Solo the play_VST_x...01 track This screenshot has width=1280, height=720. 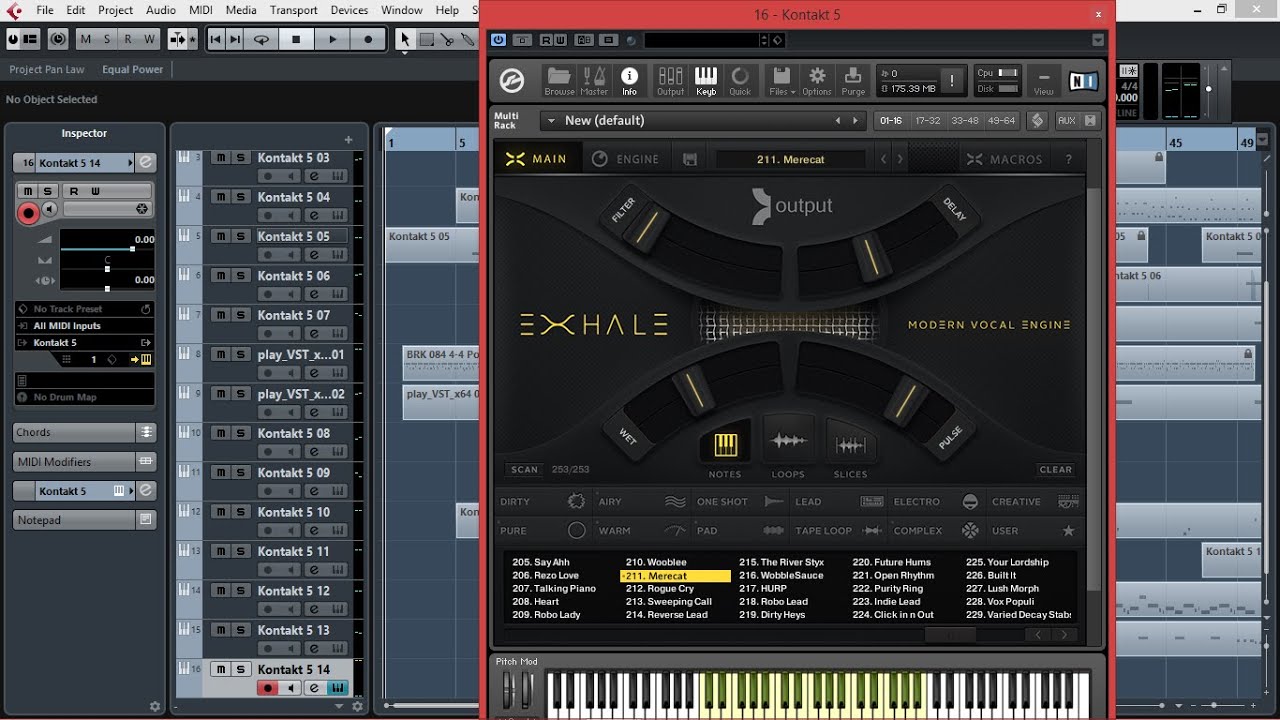[240, 354]
